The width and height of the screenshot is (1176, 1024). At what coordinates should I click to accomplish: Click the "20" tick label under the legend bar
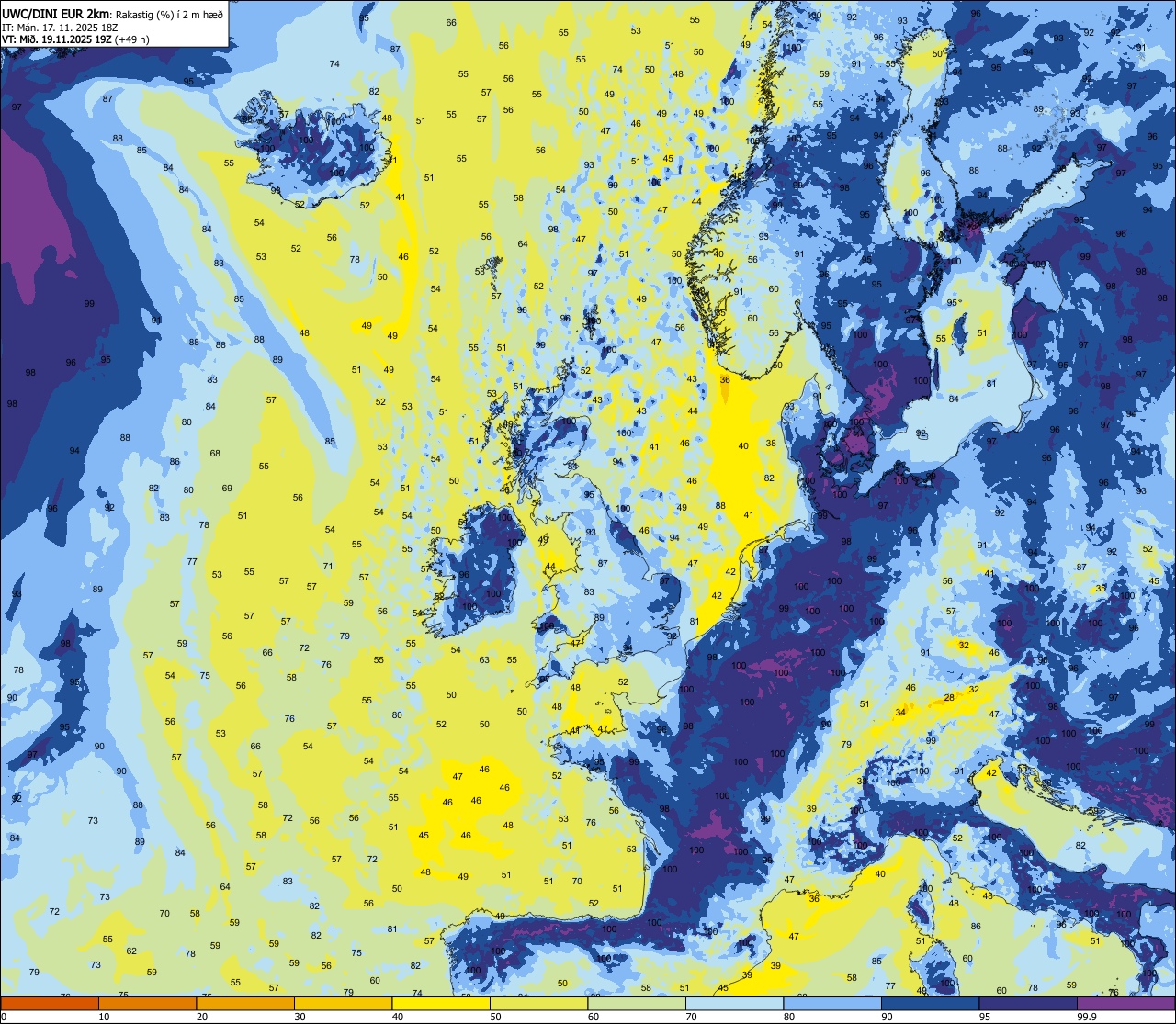pos(202,1017)
